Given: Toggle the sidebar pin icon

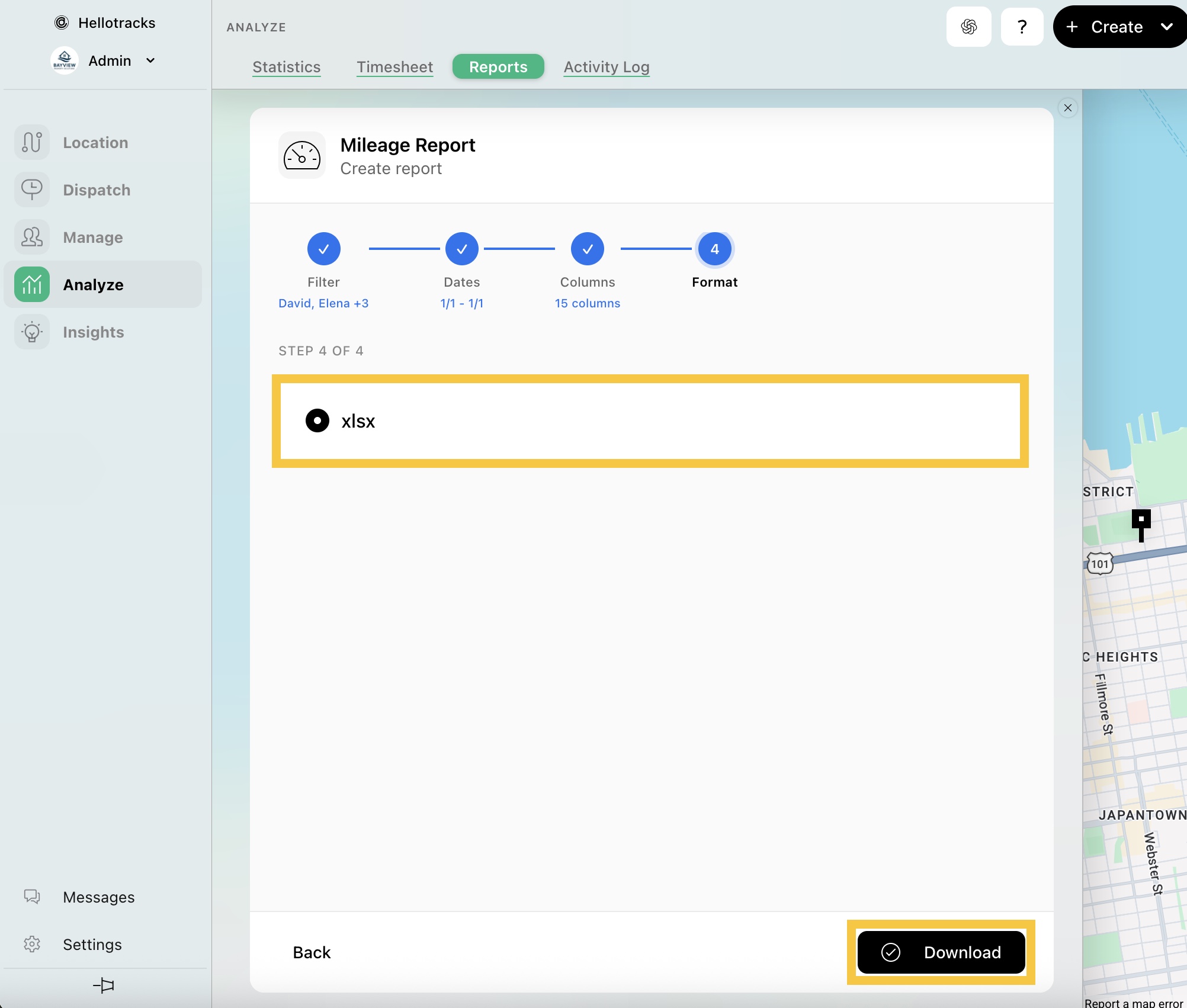Looking at the screenshot, I should coord(104,985).
